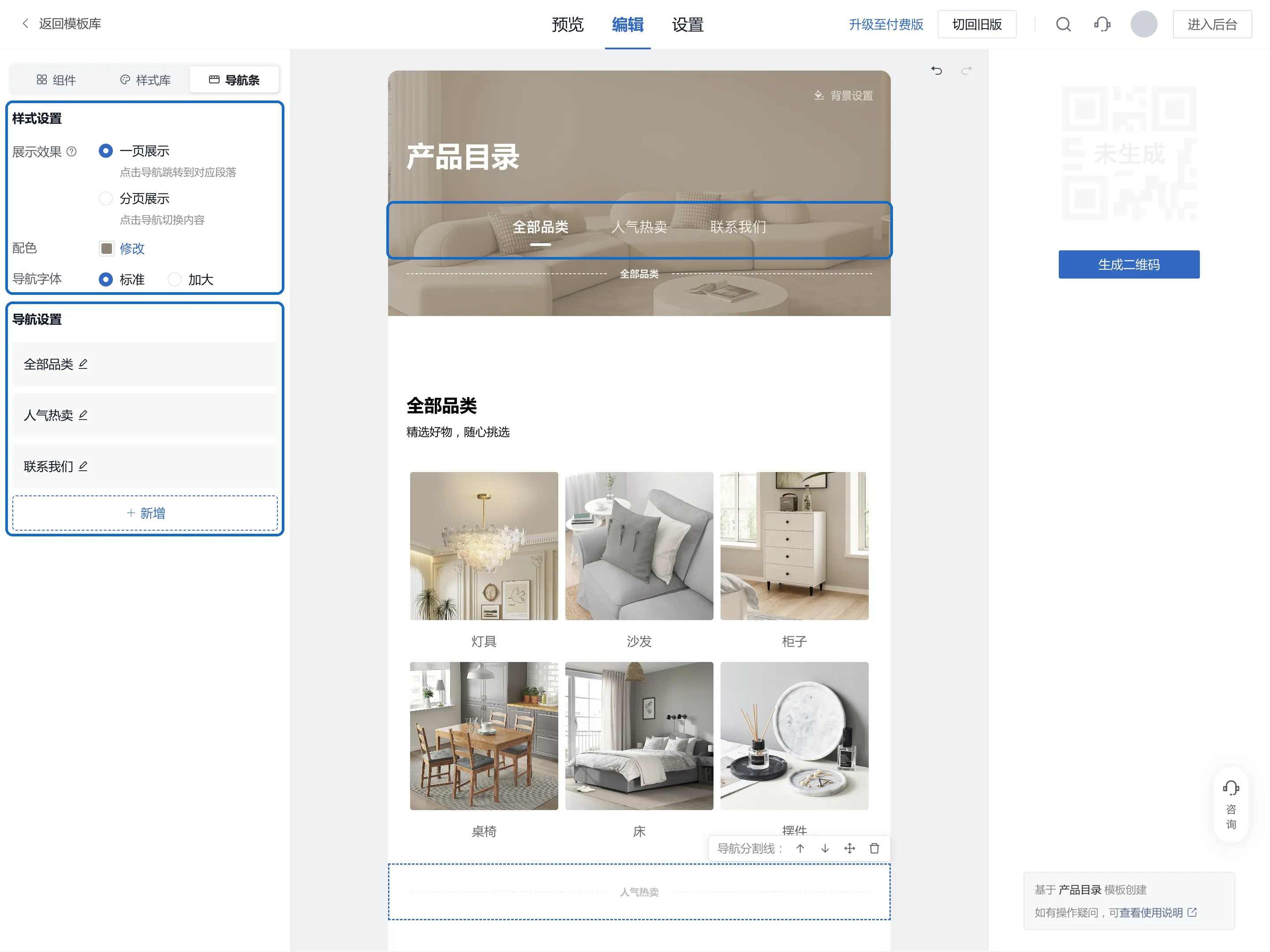This screenshot has height=952, width=1270.
Task: Click the ungenerated QR code image
Action: pos(1129,153)
